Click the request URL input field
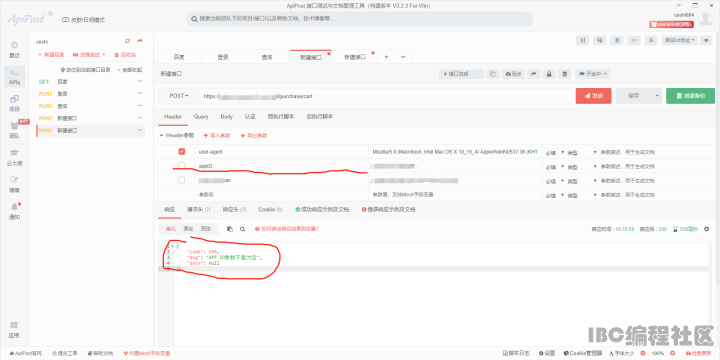Screen dimensions: 720x360 click(x=386, y=96)
